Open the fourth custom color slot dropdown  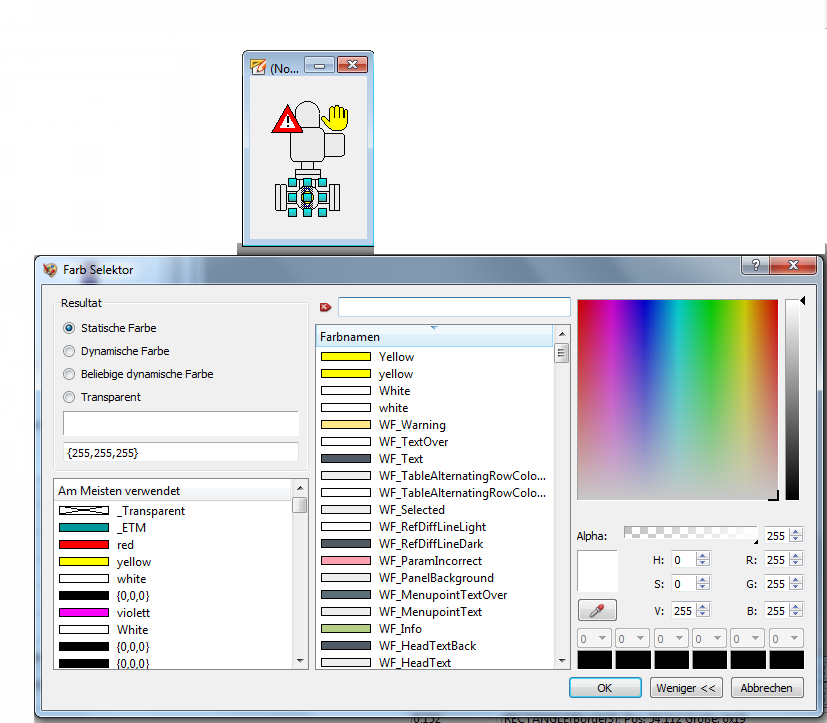click(709, 639)
